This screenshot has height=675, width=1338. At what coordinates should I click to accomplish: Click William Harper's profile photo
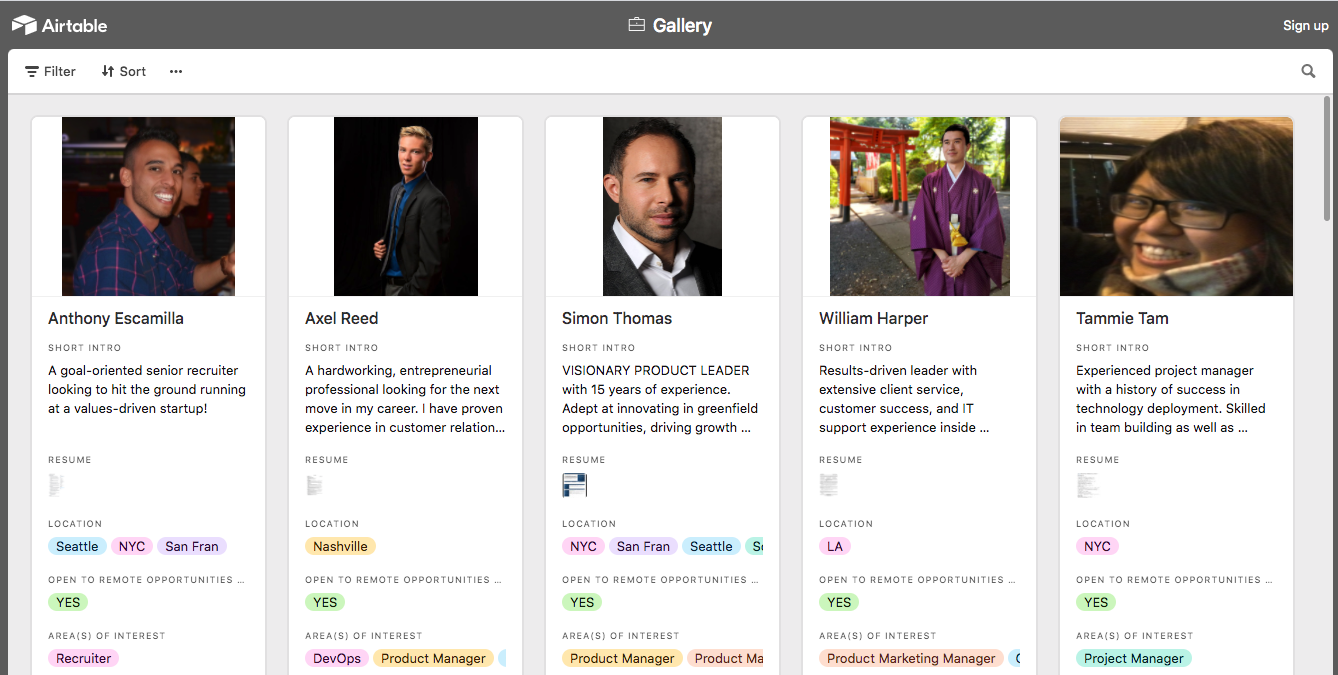[919, 206]
